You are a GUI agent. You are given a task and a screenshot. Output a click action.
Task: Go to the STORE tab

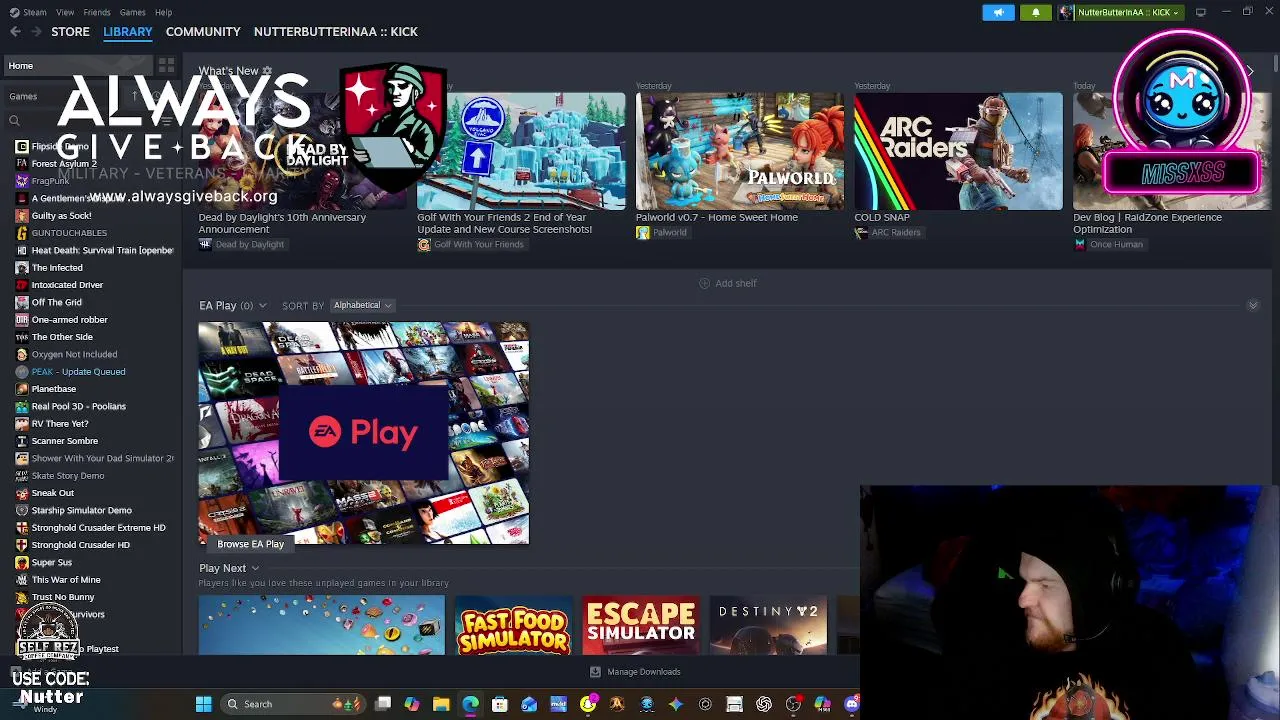tap(70, 32)
